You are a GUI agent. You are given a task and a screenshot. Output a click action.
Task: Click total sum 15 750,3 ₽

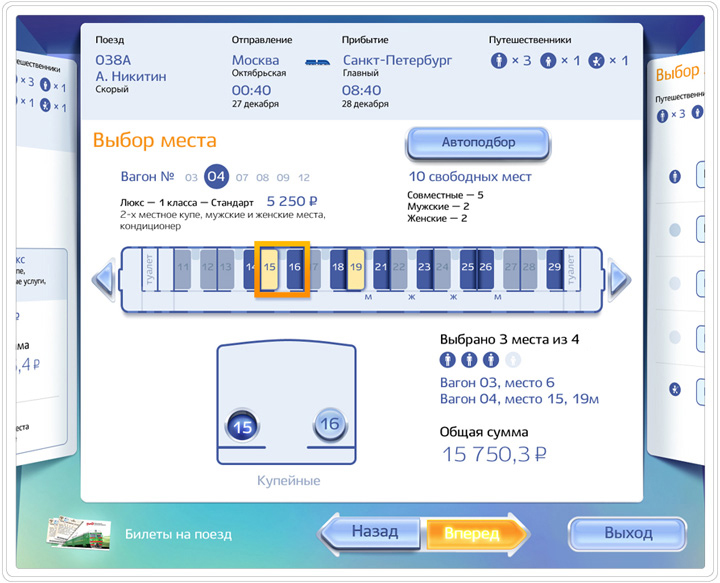click(x=494, y=454)
